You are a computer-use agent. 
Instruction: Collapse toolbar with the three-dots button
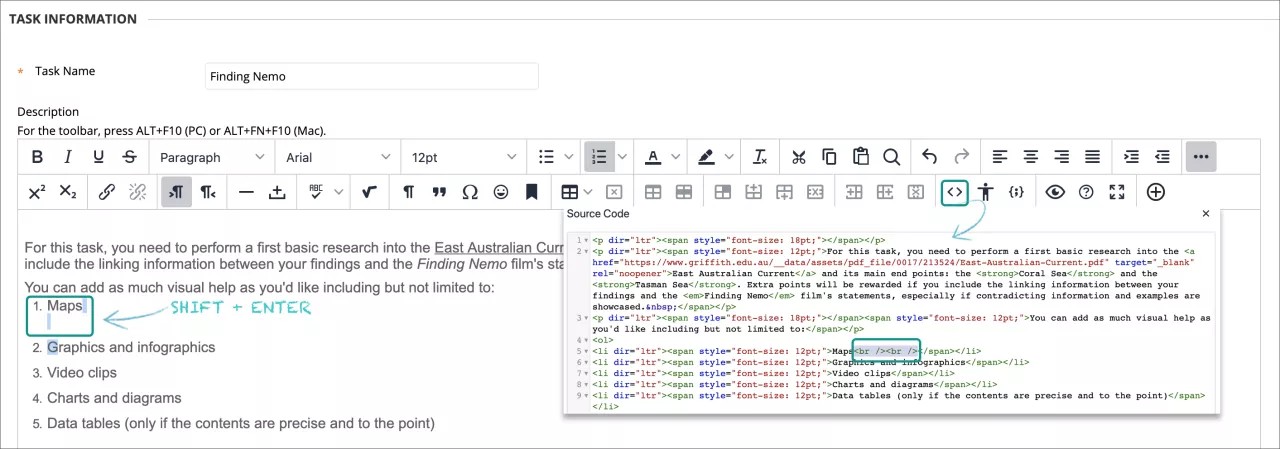click(x=1201, y=157)
